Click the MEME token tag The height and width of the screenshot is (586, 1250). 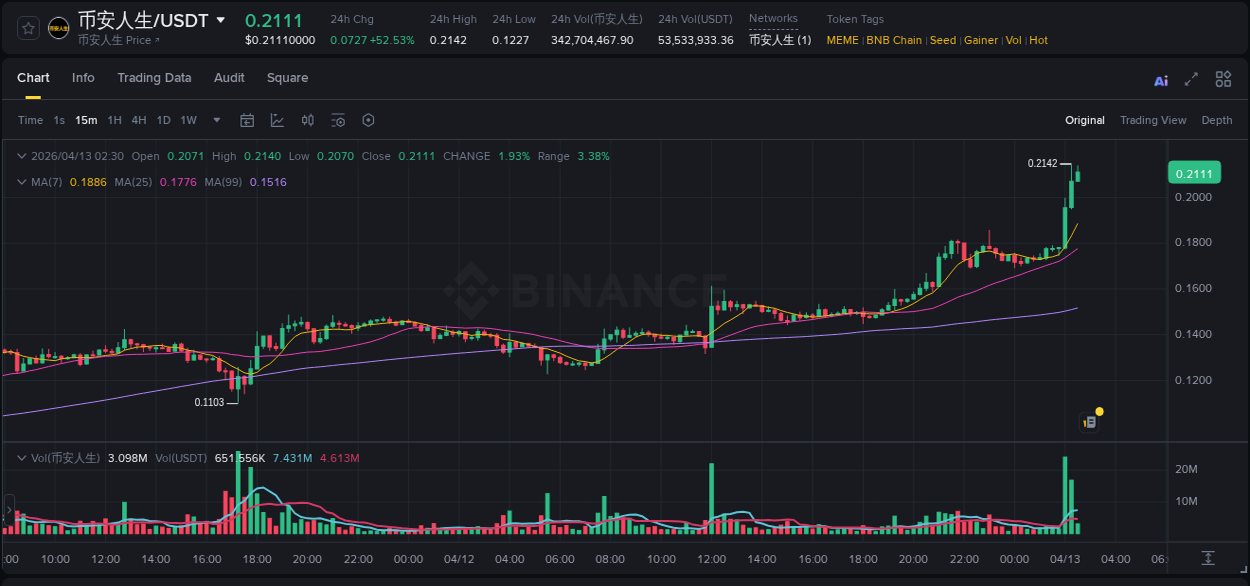tap(841, 40)
